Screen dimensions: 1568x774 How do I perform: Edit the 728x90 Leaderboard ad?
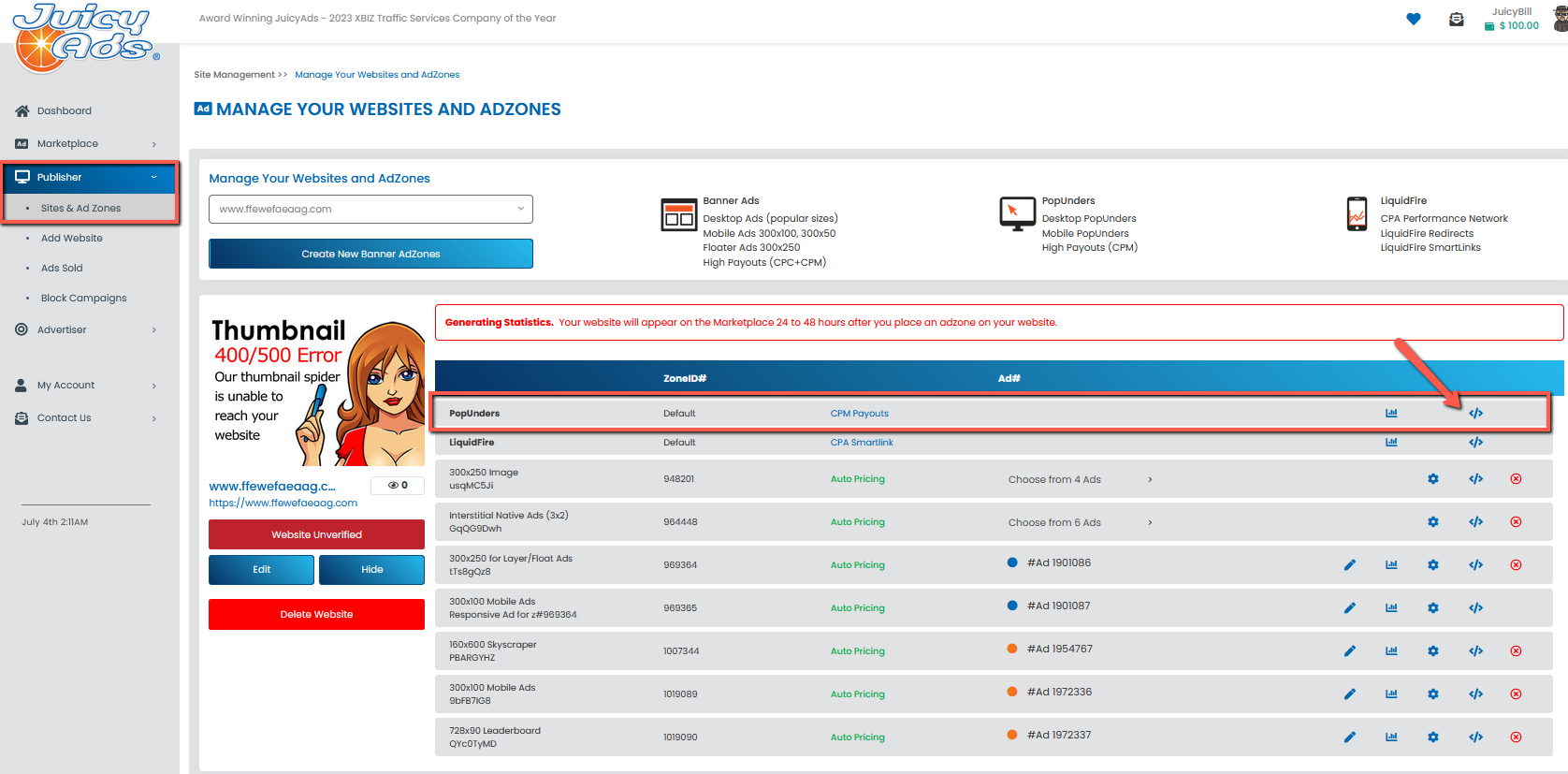click(x=1350, y=737)
